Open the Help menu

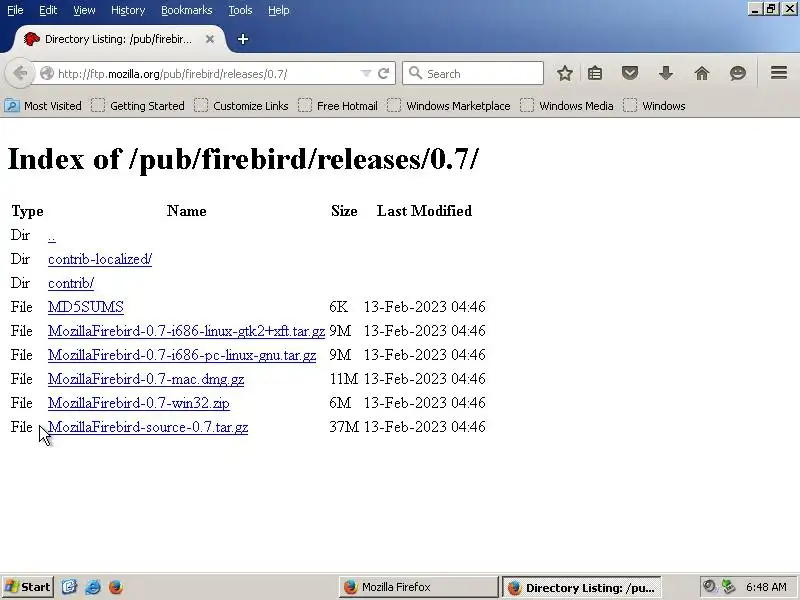[x=279, y=10]
